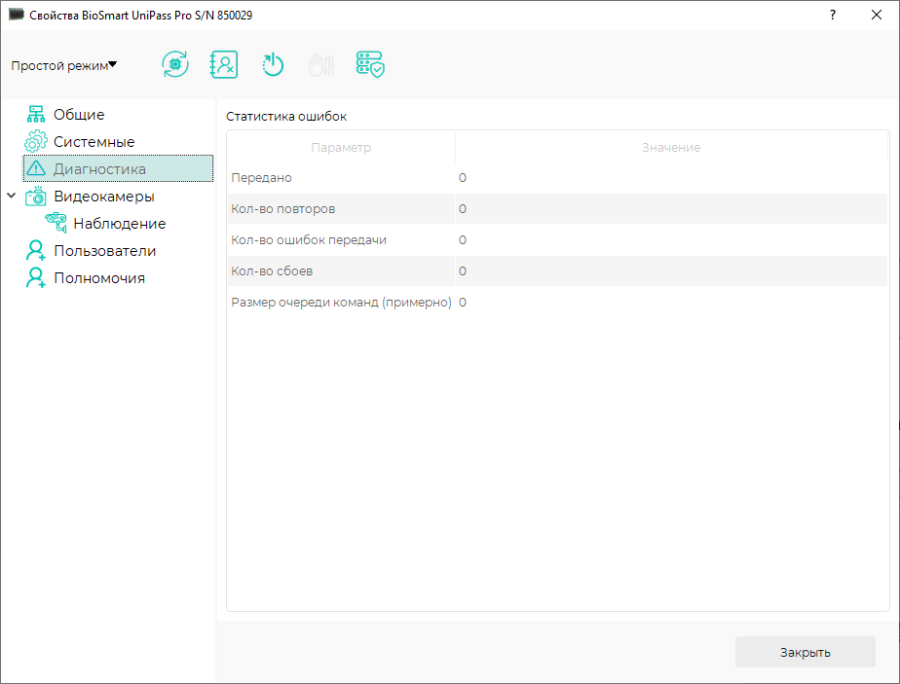This screenshot has width=900, height=684.
Task: Select the Передано row label
Action: [261, 178]
